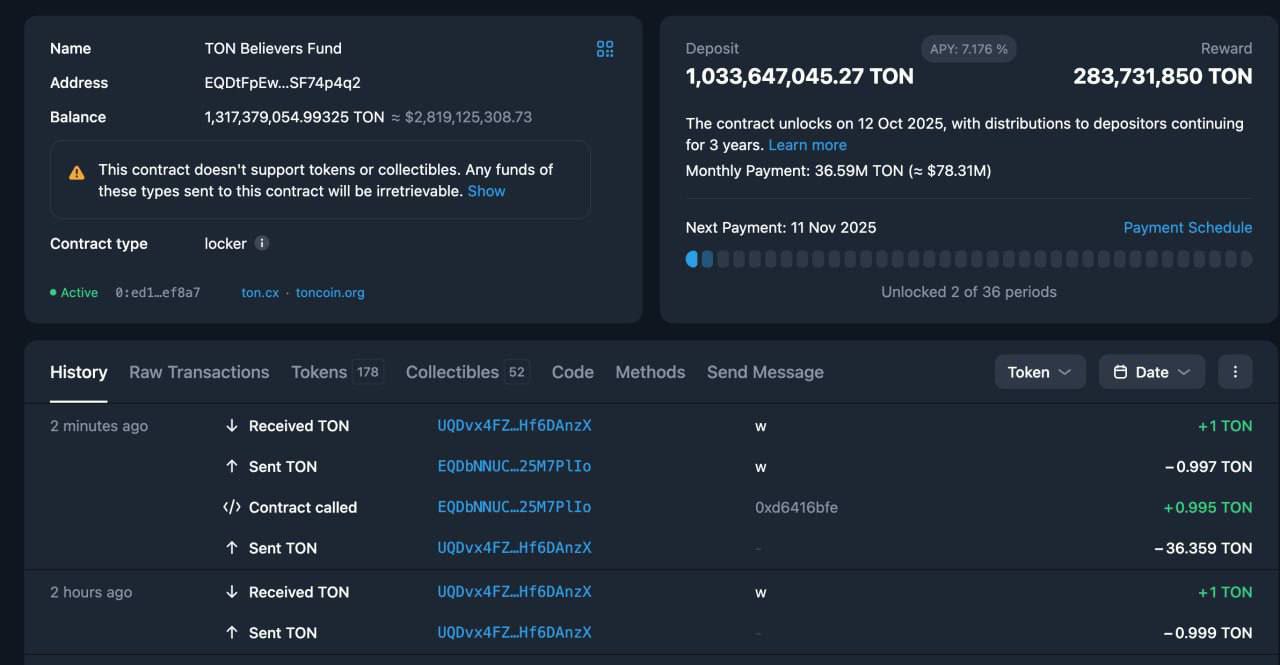
Task: Click the 178 tokens count badge
Action: 368,372
